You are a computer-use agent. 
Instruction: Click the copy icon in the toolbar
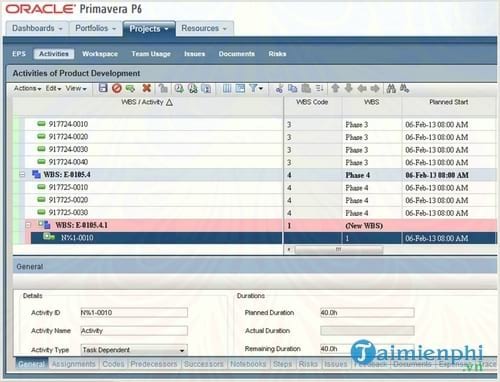coord(292,88)
